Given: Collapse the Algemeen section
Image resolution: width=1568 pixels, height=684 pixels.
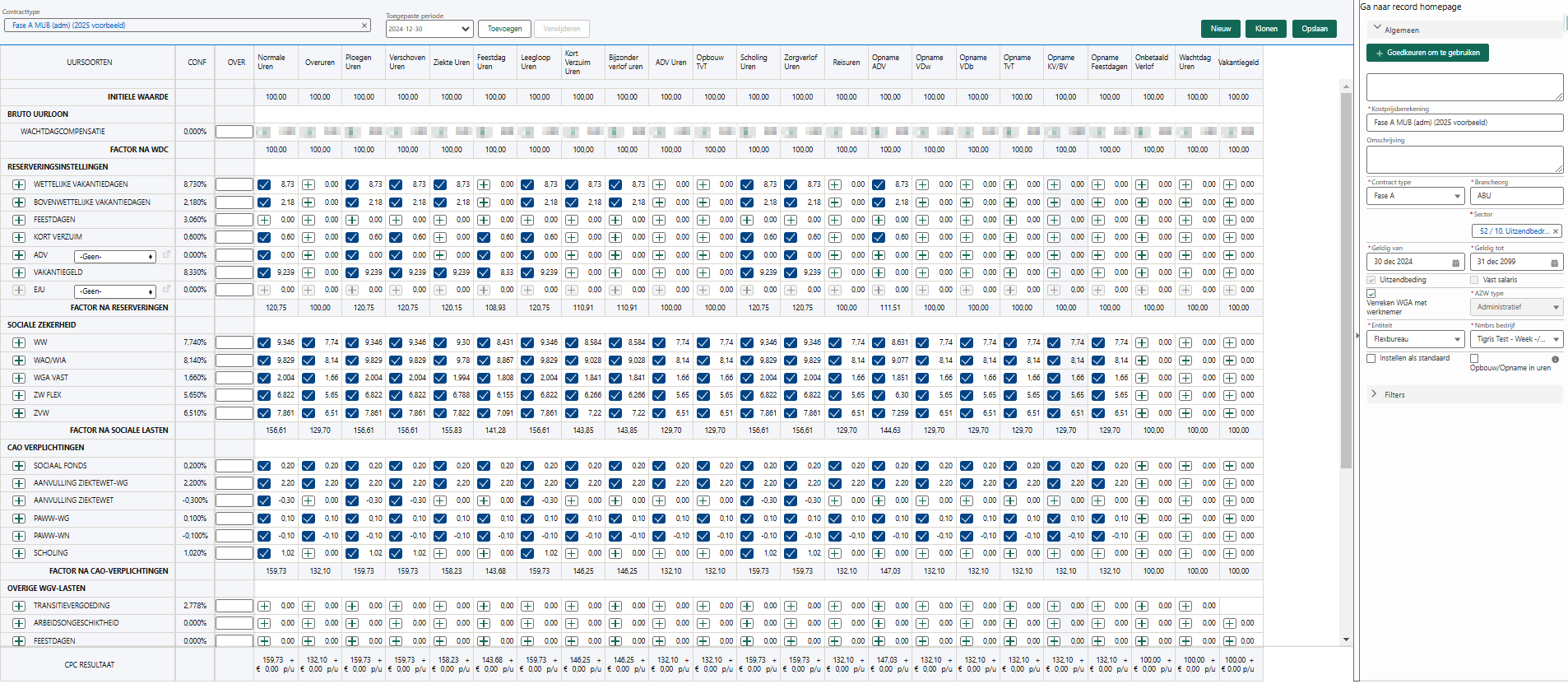Looking at the screenshot, I should click(1377, 28).
